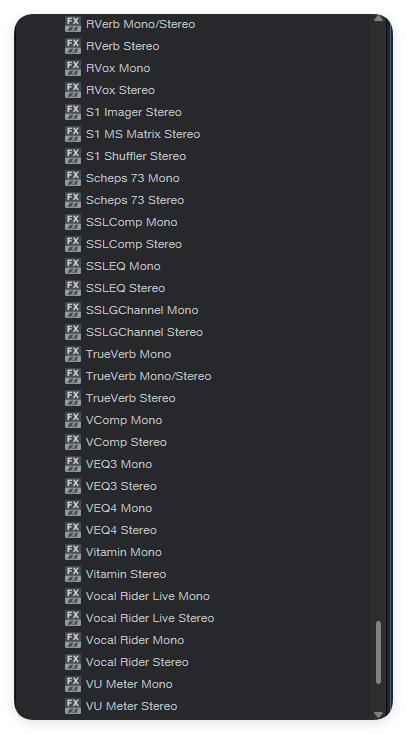Image resolution: width=407 pixels, height=734 pixels.
Task: Select SSLGChannel Stereo plugin entry
Action: (x=144, y=332)
